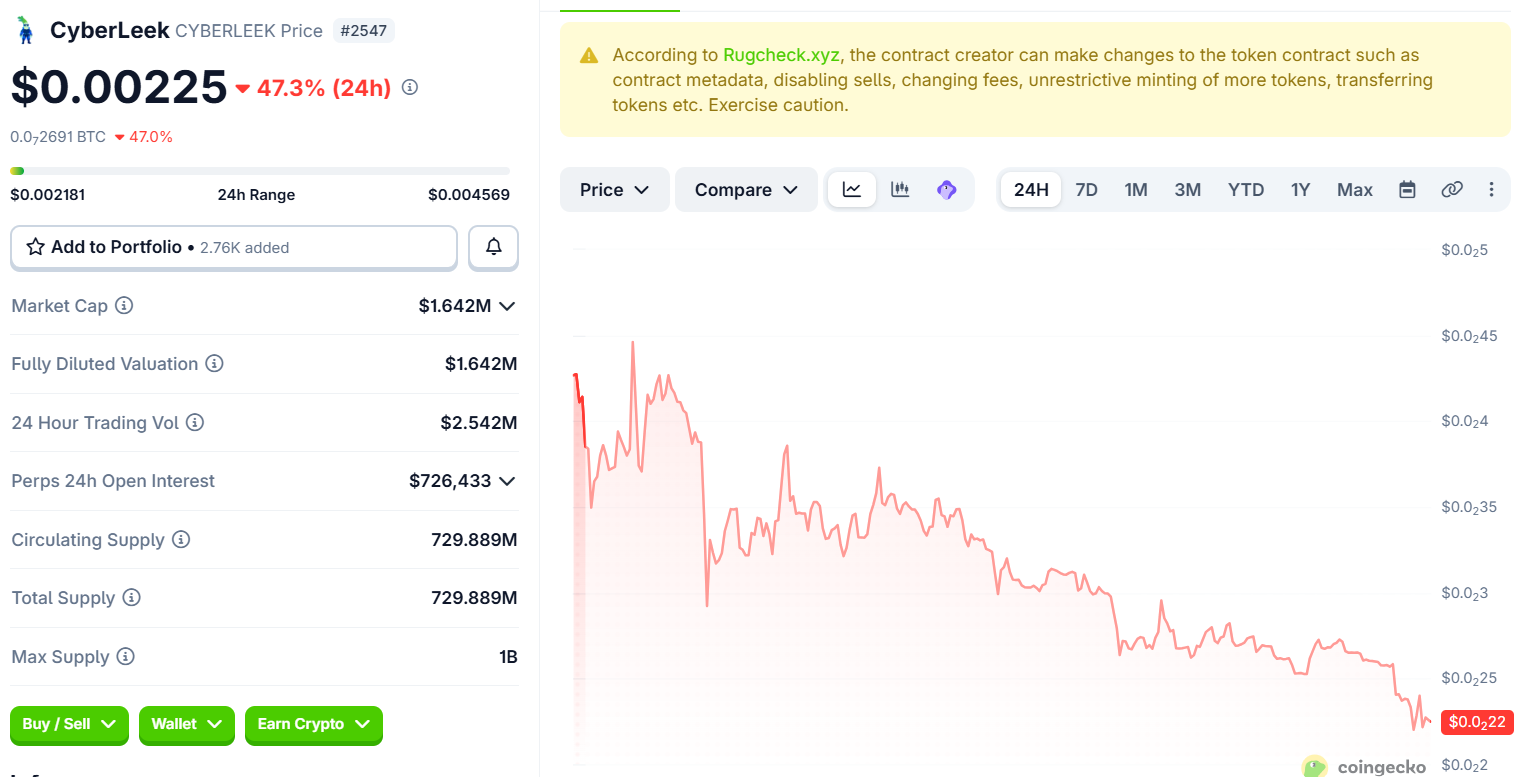Select the 1M time range tab

(x=1136, y=190)
